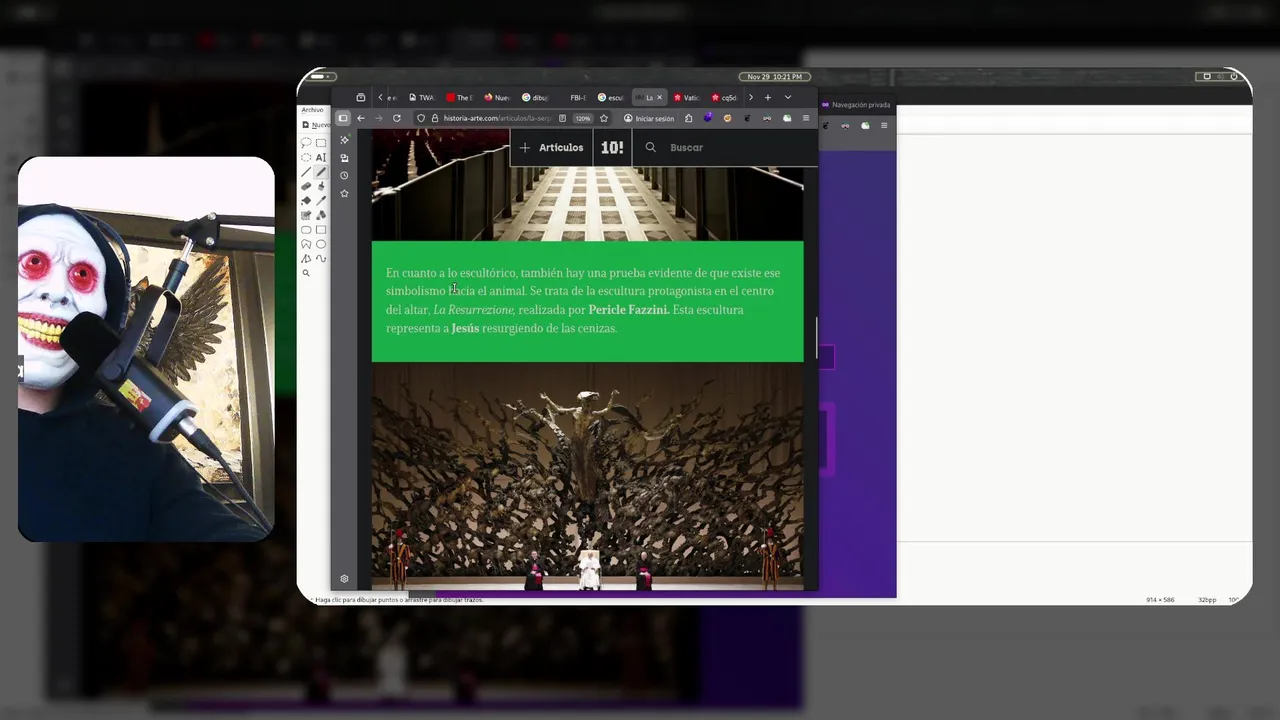
Task: Select the Ellipse shape tool
Action: [321, 244]
